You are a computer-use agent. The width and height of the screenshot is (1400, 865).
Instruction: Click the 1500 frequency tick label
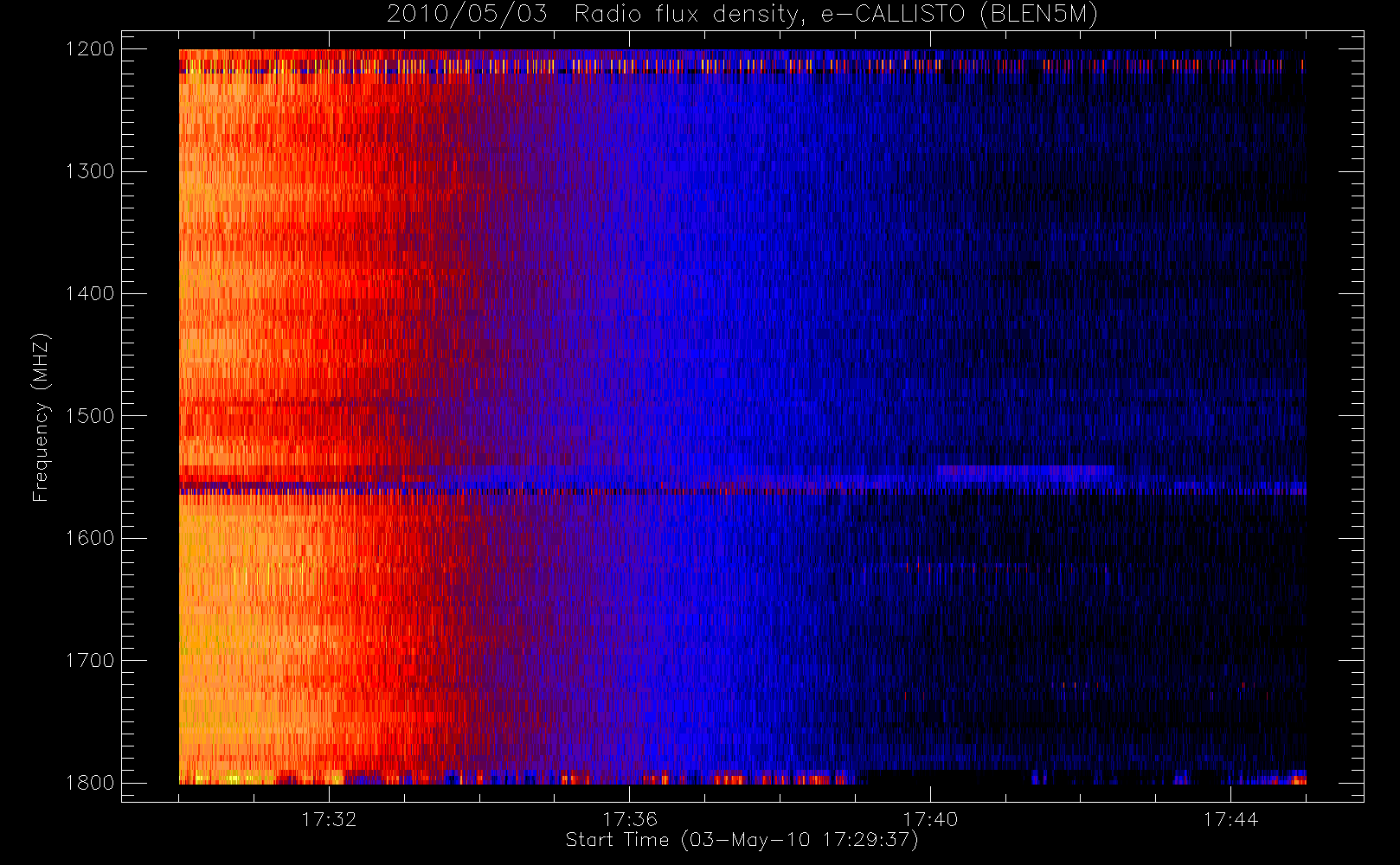(90, 416)
